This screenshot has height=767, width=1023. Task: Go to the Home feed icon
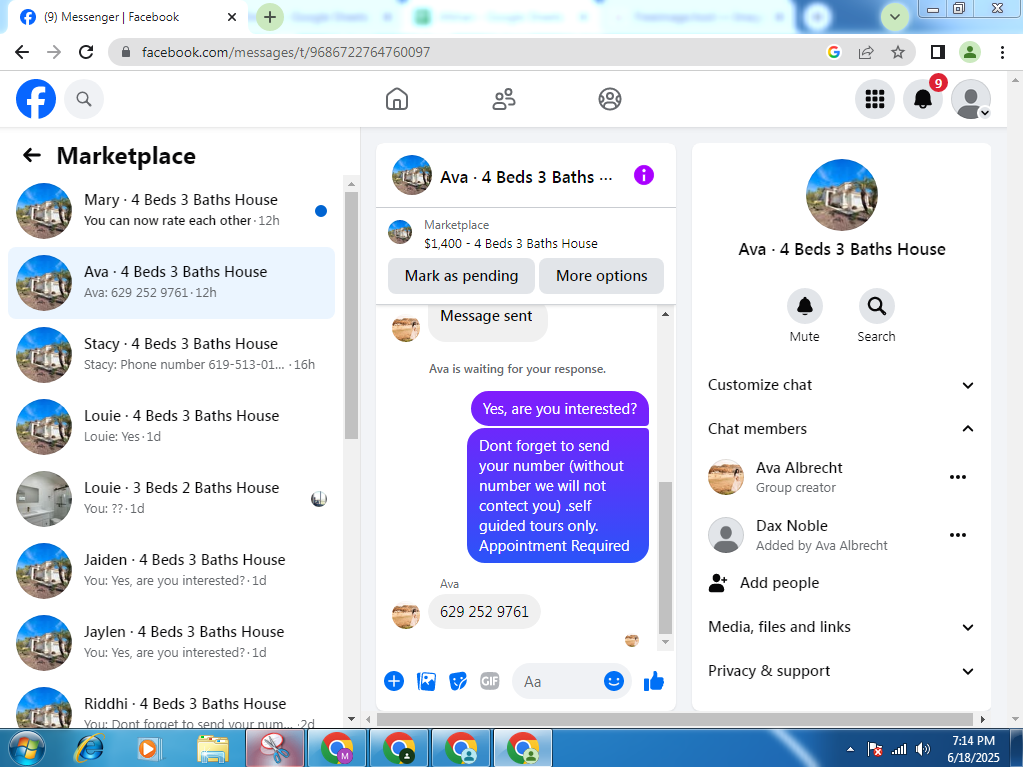click(397, 99)
